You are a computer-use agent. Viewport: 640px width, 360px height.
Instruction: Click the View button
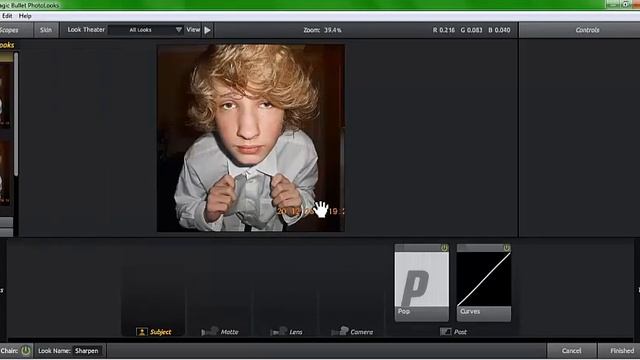click(193, 30)
